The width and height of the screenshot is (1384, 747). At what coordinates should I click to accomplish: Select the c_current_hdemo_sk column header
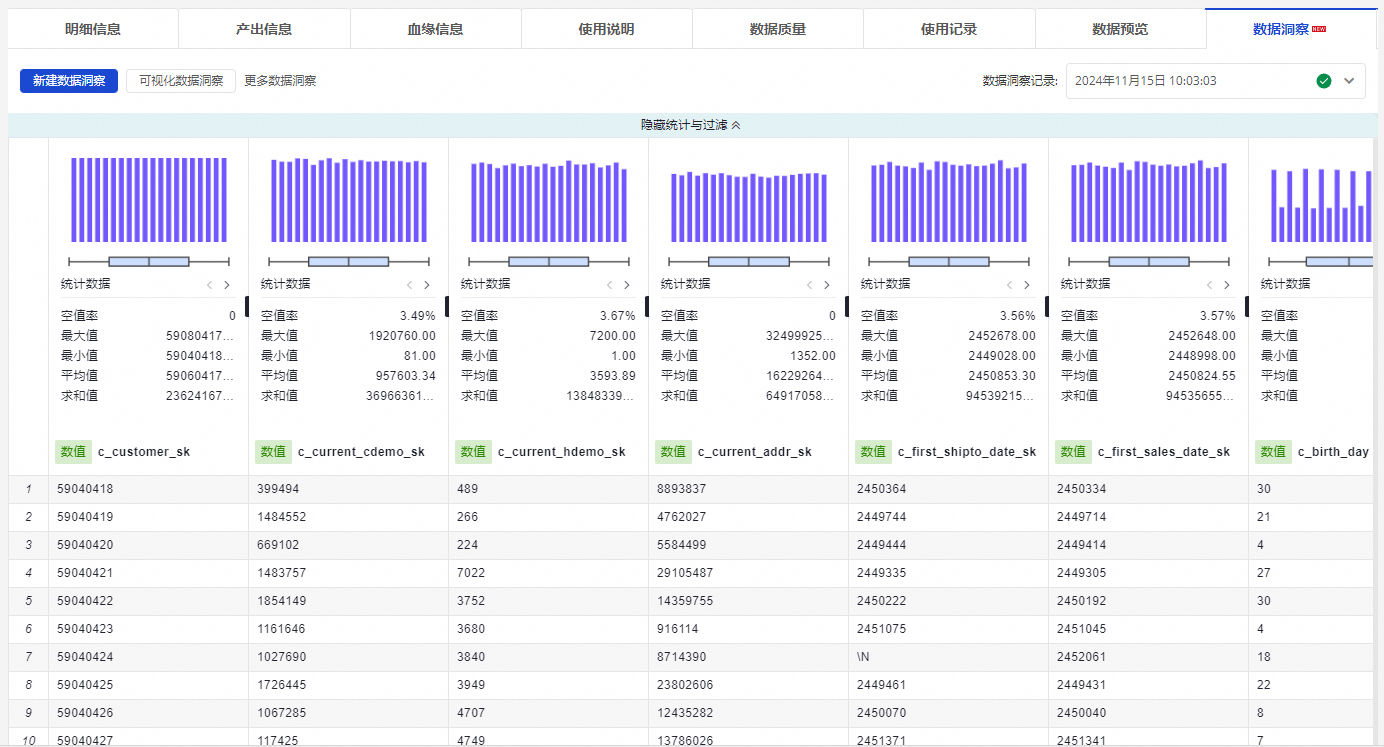pos(561,452)
